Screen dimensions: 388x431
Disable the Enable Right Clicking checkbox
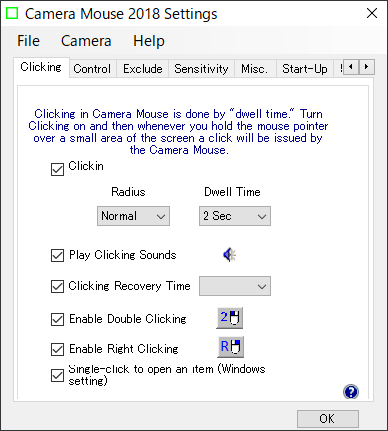coord(57,349)
